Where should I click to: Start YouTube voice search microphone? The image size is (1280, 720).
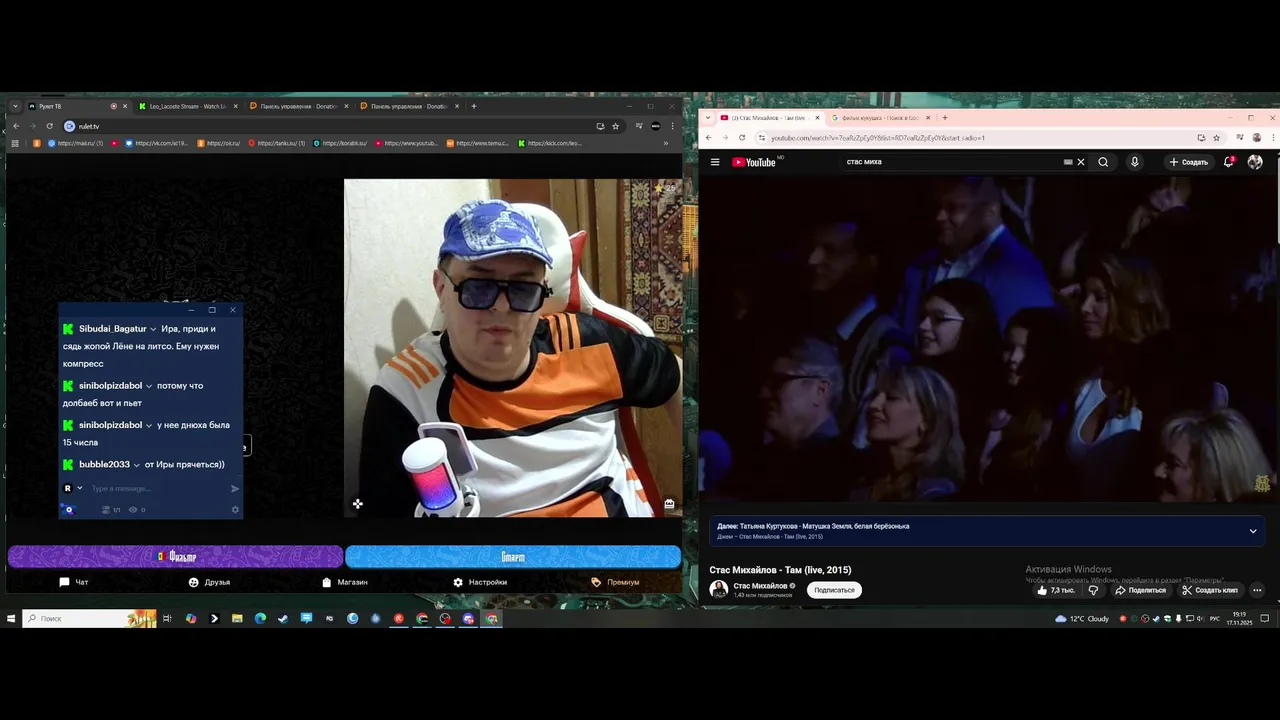pyautogui.click(x=1134, y=162)
